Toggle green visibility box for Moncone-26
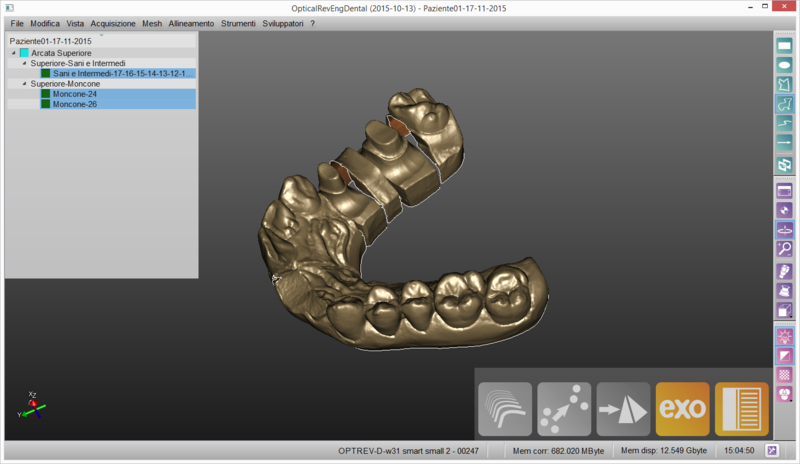Screen dimensions: 800x464 (45, 104)
